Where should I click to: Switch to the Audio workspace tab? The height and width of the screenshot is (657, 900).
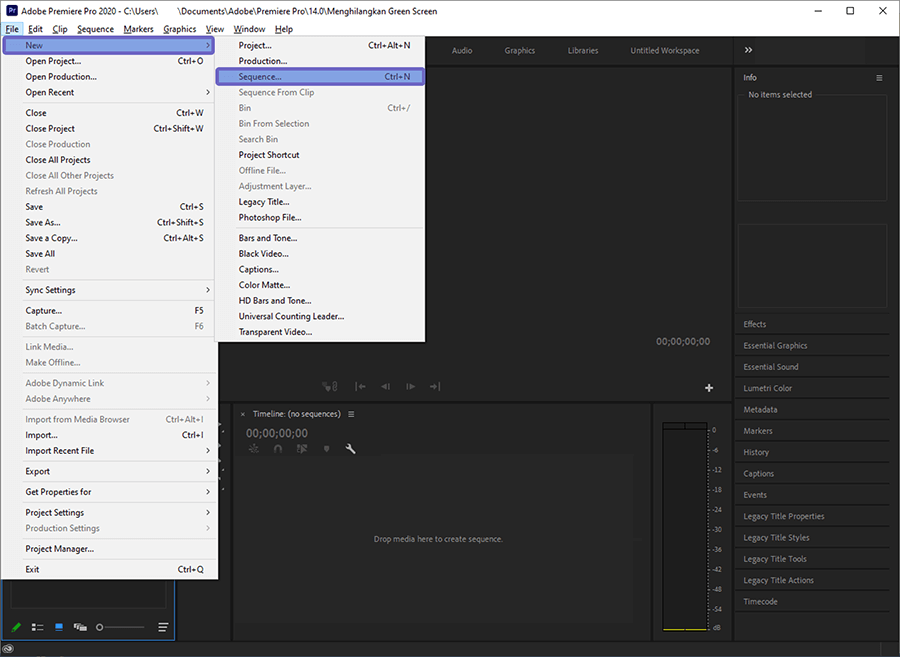[462, 50]
